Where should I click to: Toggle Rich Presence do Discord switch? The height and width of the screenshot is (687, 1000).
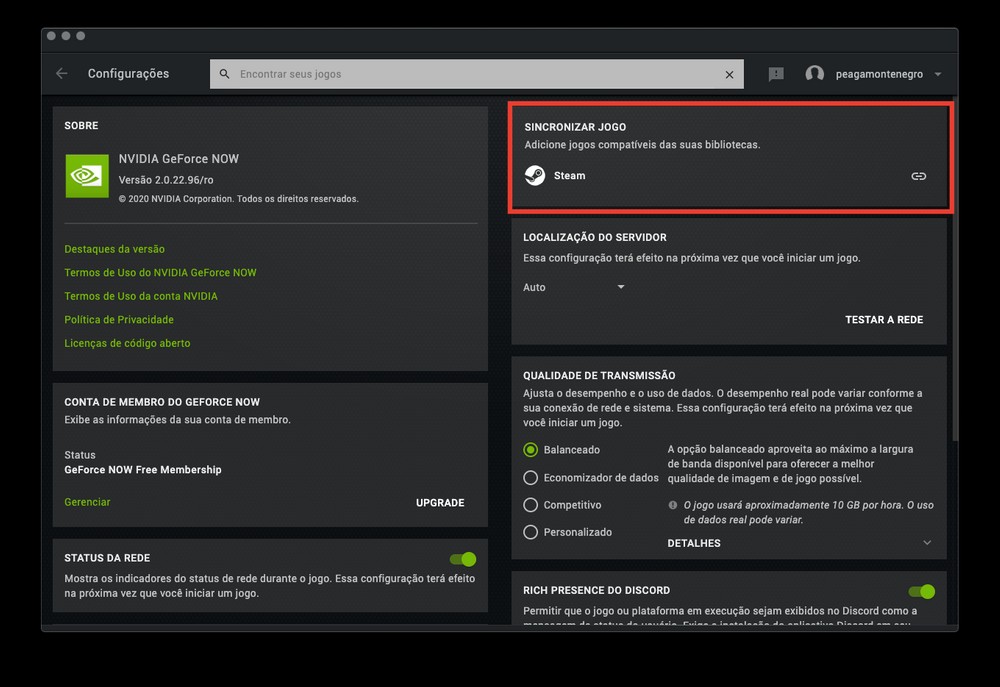(x=922, y=591)
